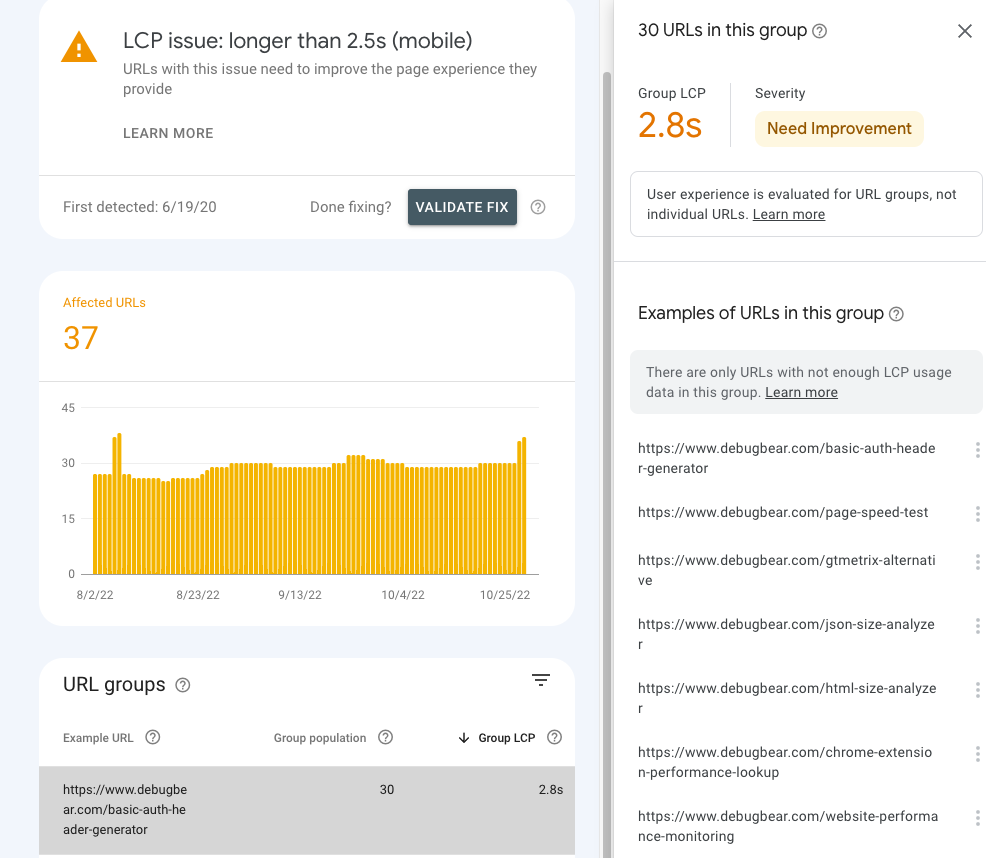986x858 pixels.
Task: Click the 10/25/22 date label on chart
Action: (505, 595)
